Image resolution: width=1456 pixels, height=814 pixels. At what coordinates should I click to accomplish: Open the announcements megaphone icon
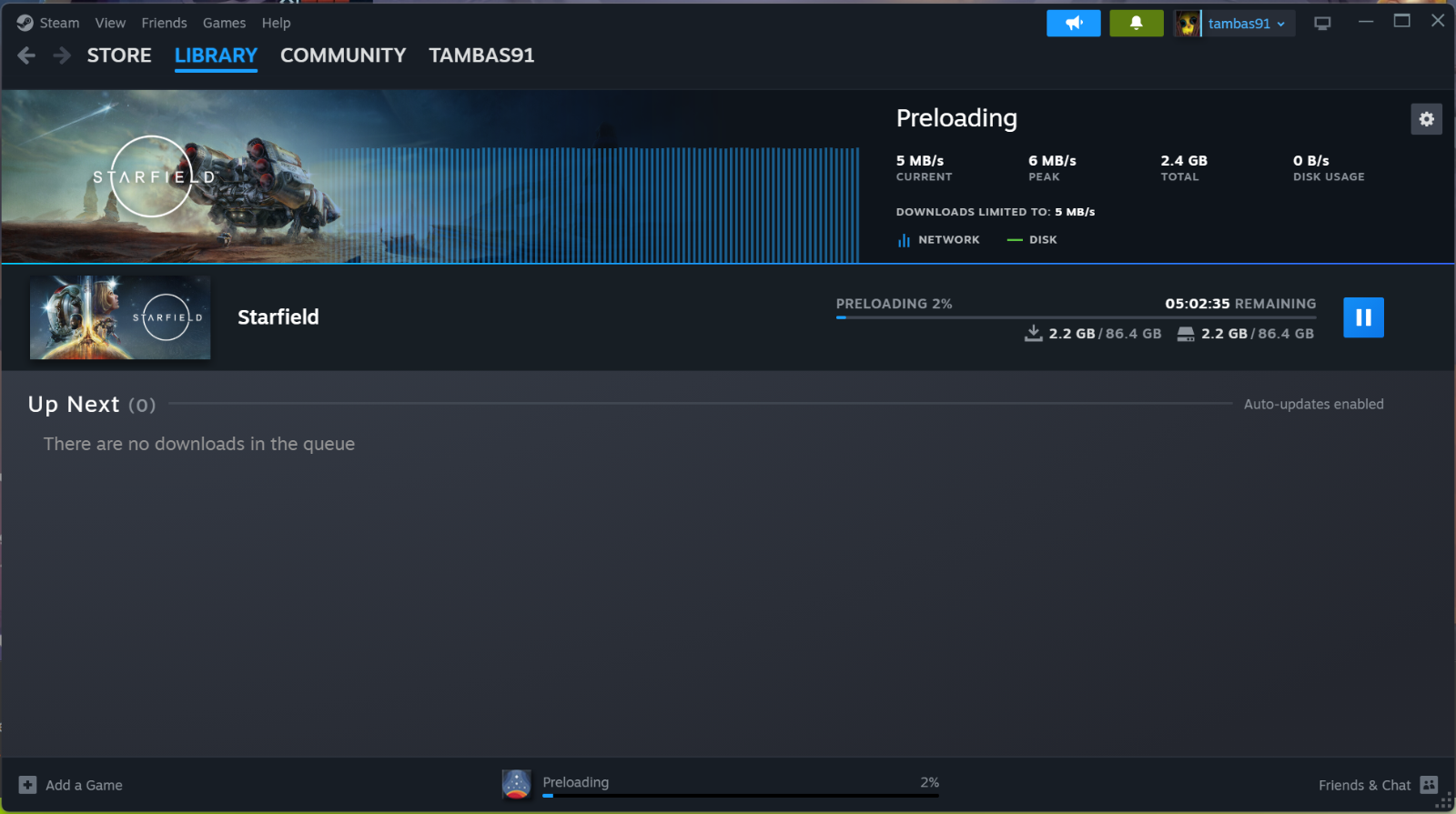[1074, 24]
